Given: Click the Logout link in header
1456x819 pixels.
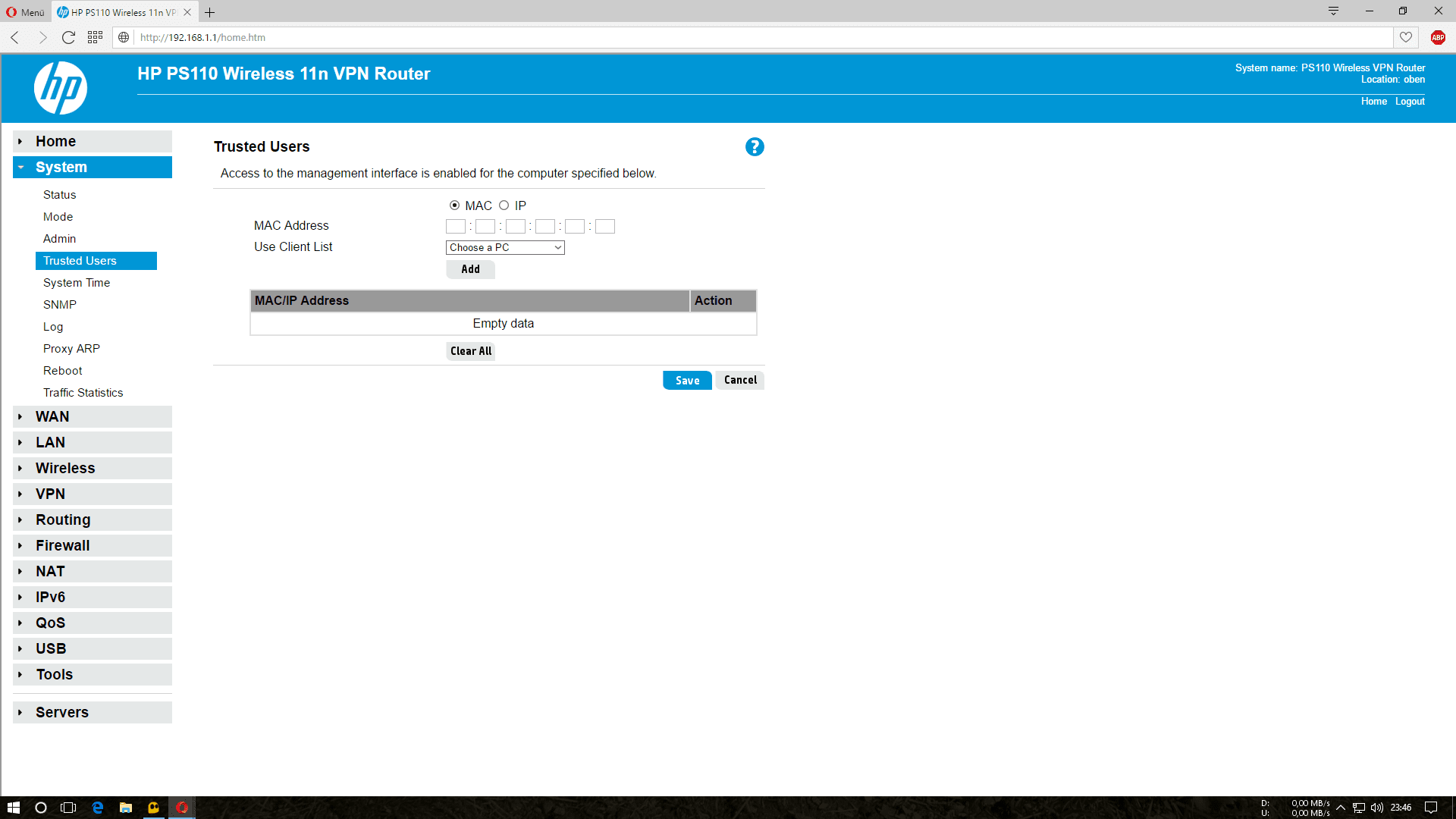Looking at the screenshot, I should 1409,102.
